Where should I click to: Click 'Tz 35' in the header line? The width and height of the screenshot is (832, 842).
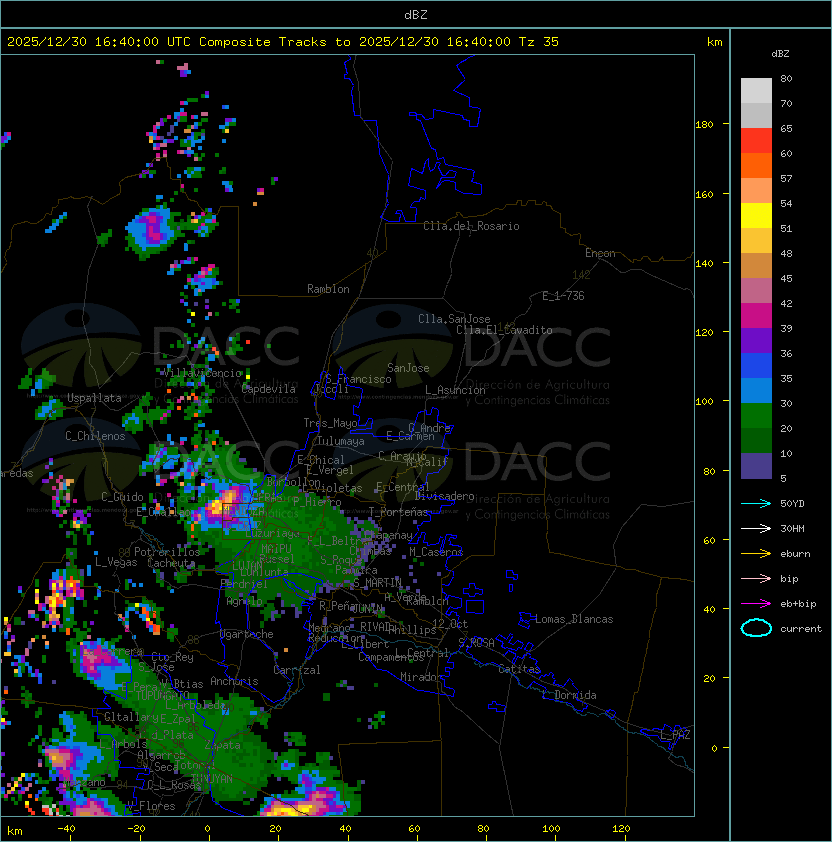click(x=539, y=42)
